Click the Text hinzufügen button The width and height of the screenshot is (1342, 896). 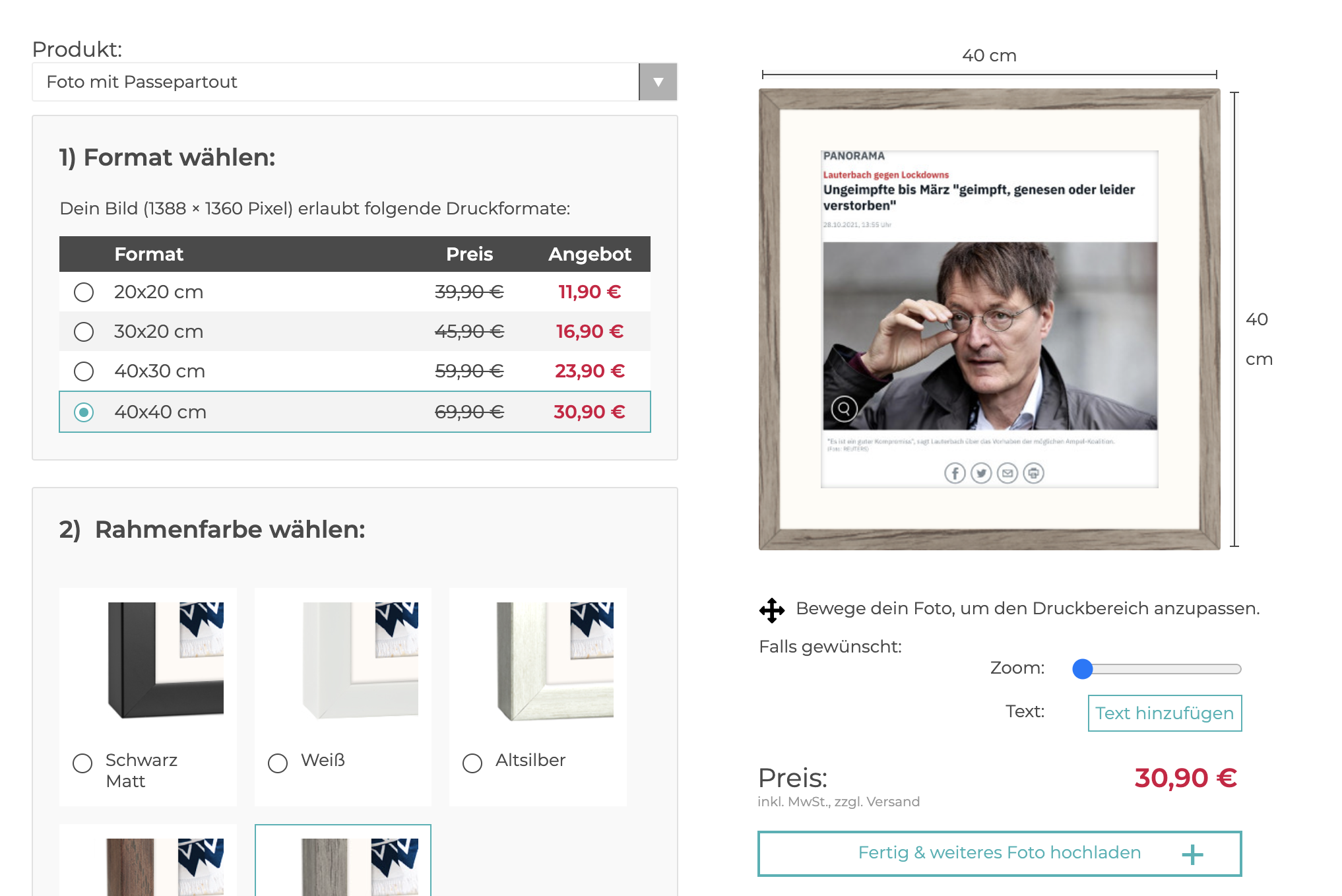click(1165, 713)
